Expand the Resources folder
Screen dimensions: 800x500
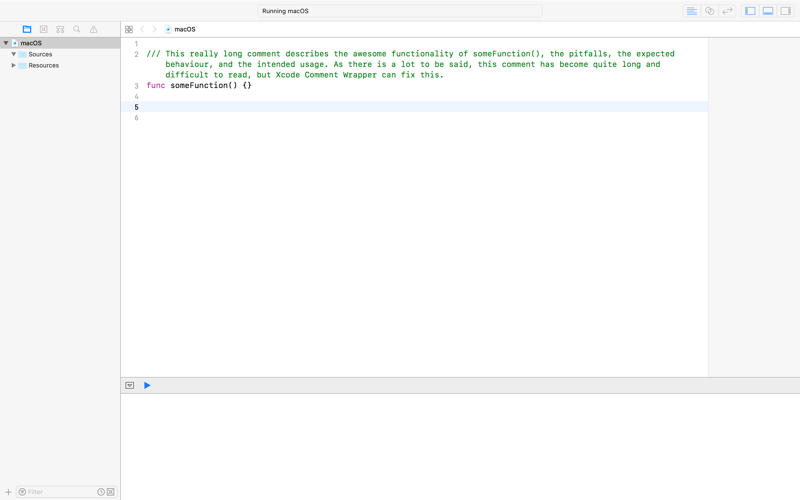pyautogui.click(x=14, y=65)
